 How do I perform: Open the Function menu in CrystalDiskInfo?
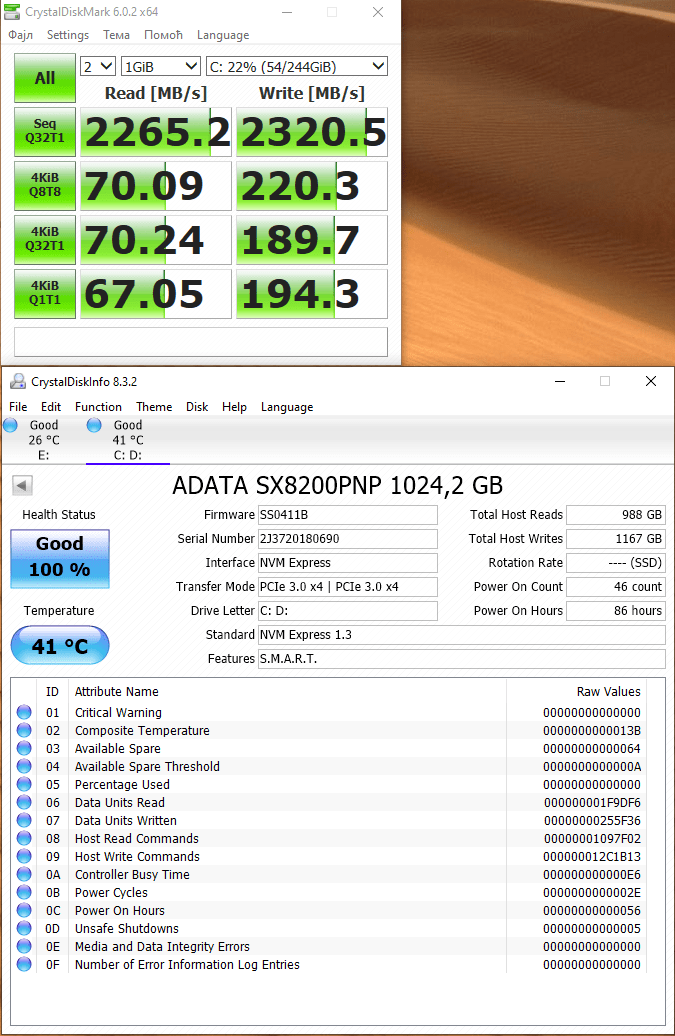tap(98, 407)
